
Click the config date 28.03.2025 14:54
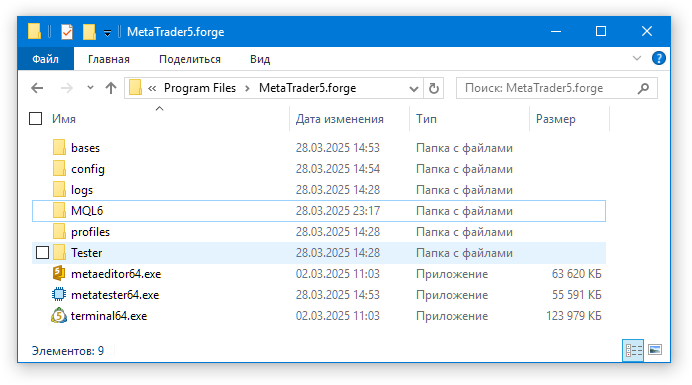(x=338, y=169)
